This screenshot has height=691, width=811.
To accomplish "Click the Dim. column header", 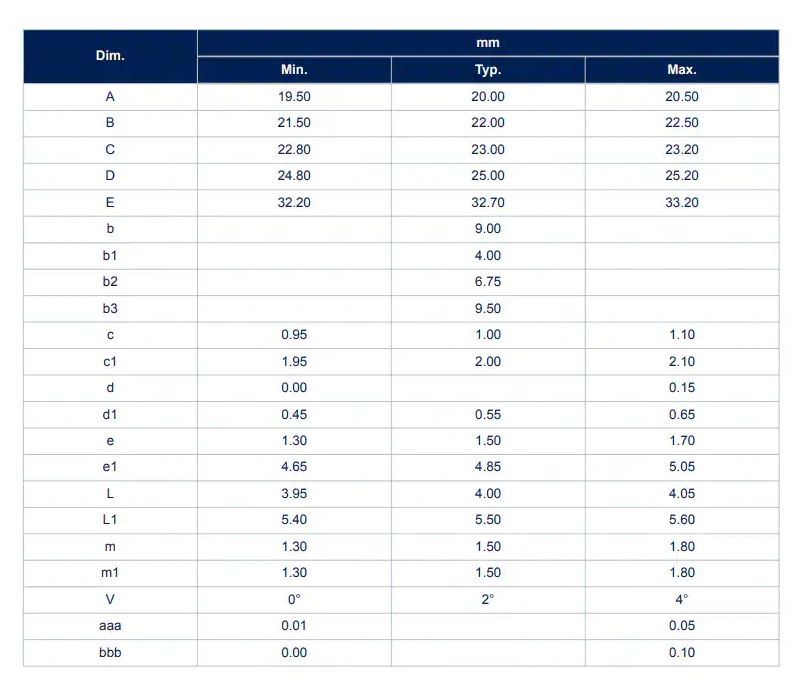I will point(110,56).
